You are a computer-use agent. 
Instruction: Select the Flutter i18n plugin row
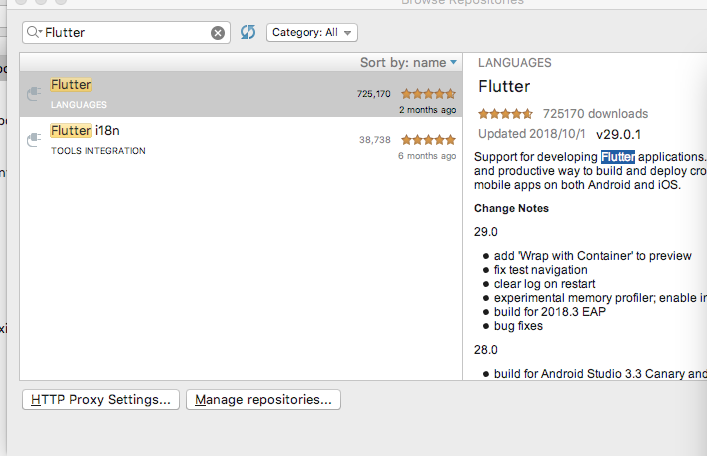[241, 140]
